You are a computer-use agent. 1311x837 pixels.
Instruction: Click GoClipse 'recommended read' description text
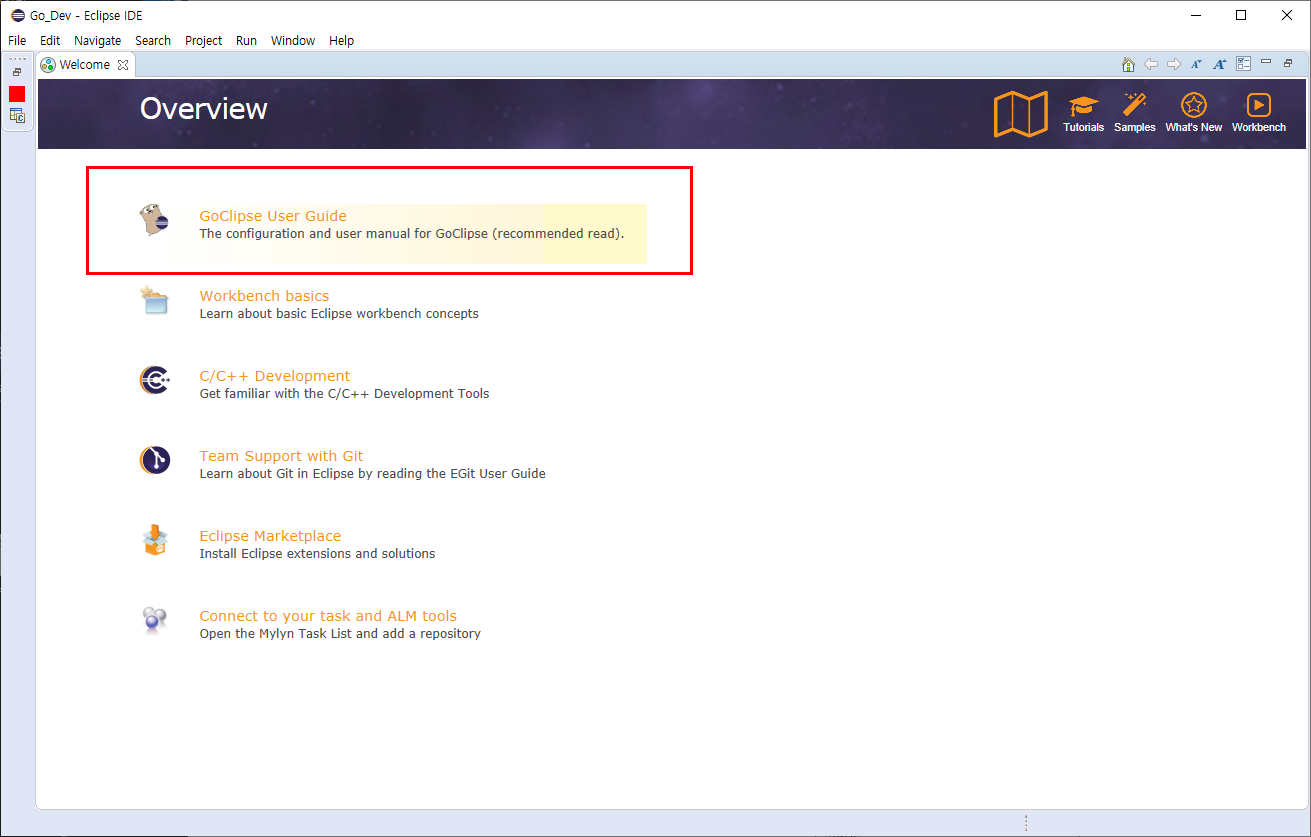click(411, 234)
